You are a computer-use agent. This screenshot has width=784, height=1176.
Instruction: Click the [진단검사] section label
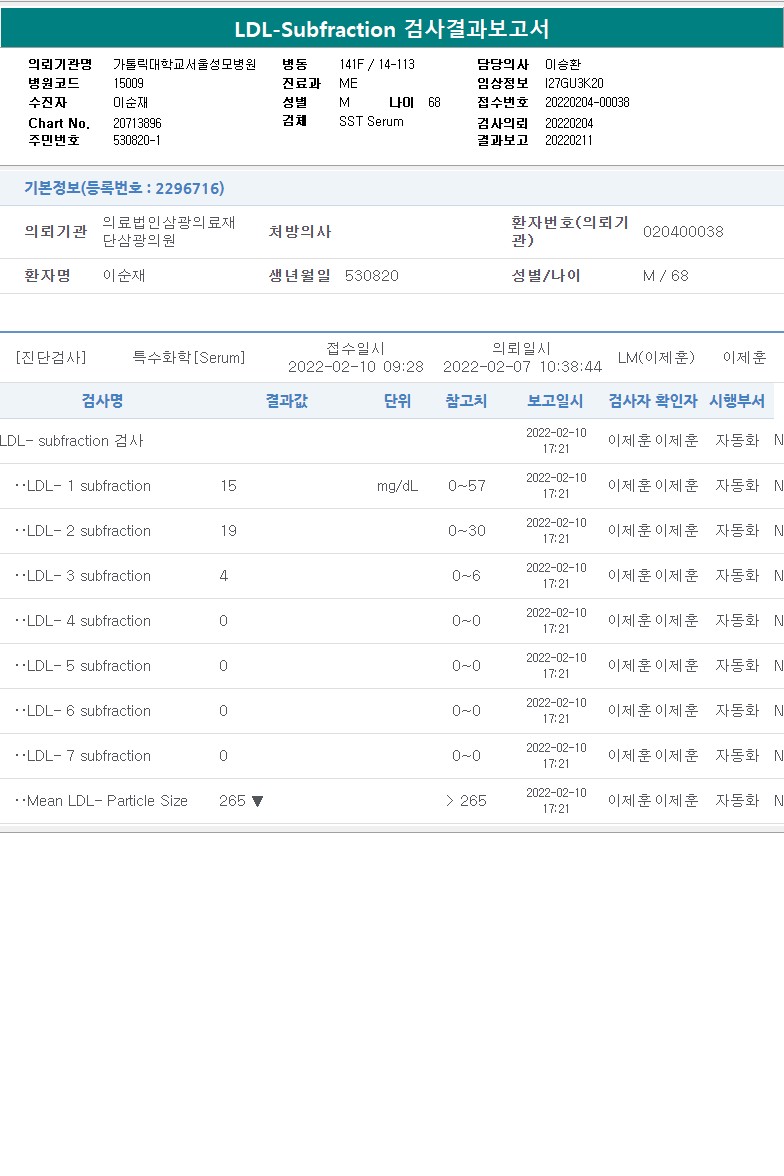tap(51, 358)
